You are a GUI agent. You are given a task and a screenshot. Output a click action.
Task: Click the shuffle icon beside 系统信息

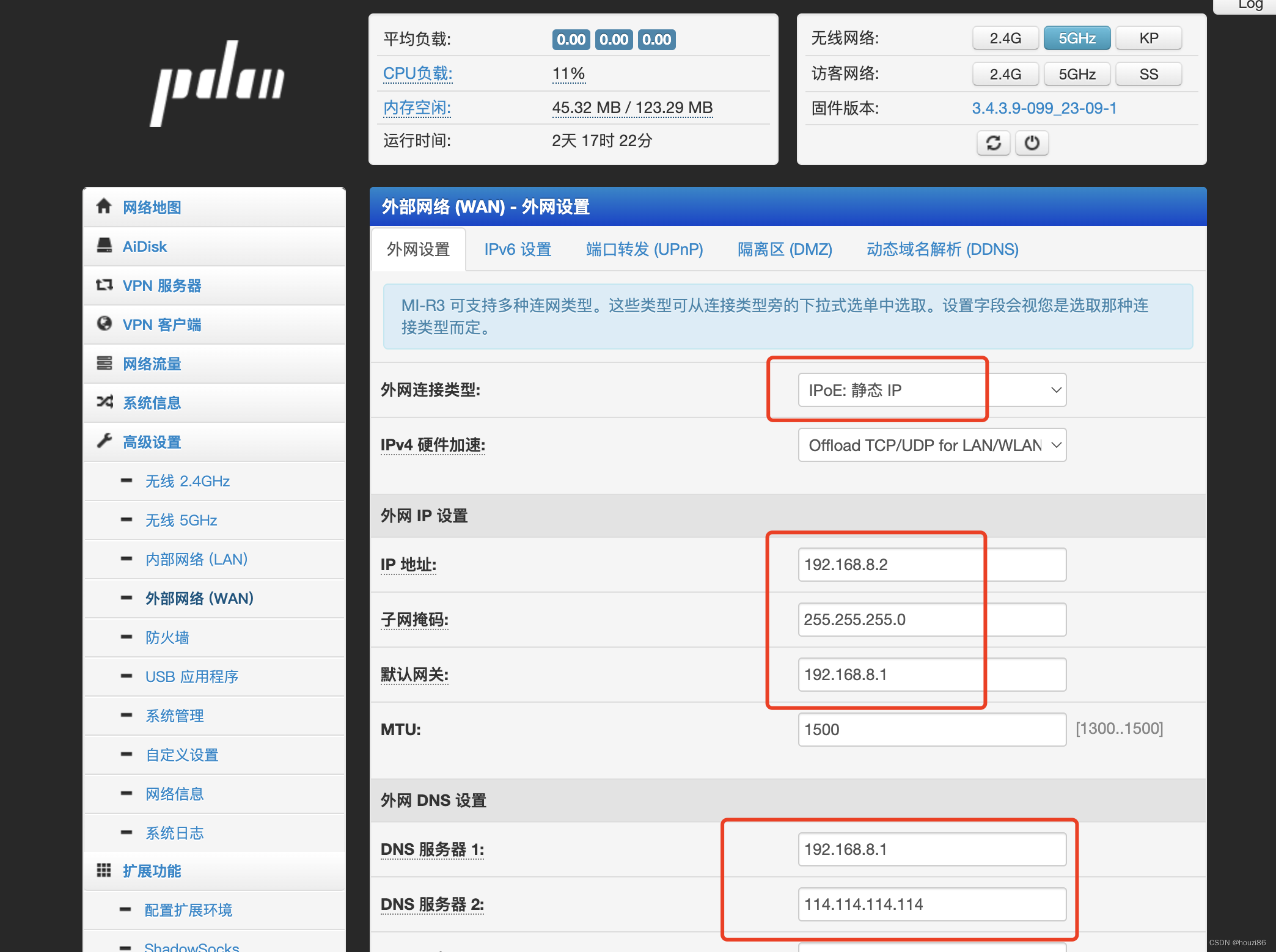point(104,402)
